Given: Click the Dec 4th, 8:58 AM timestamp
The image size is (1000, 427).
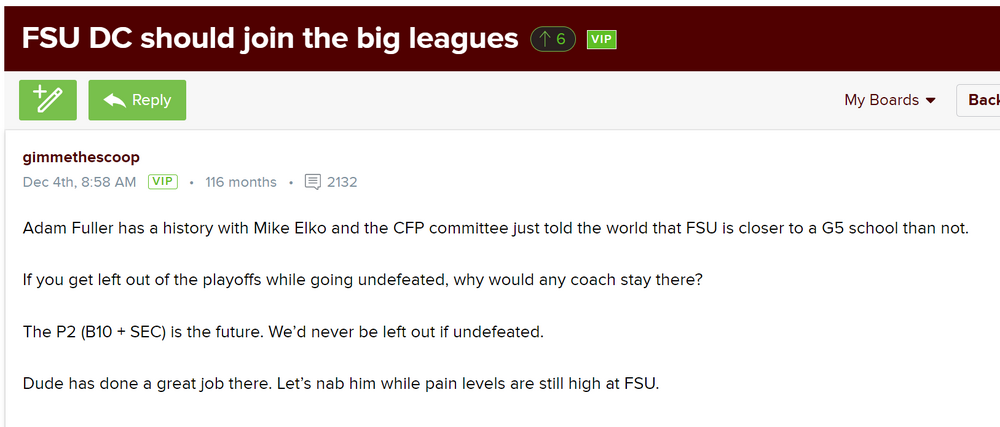Looking at the screenshot, I should pos(79,182).
